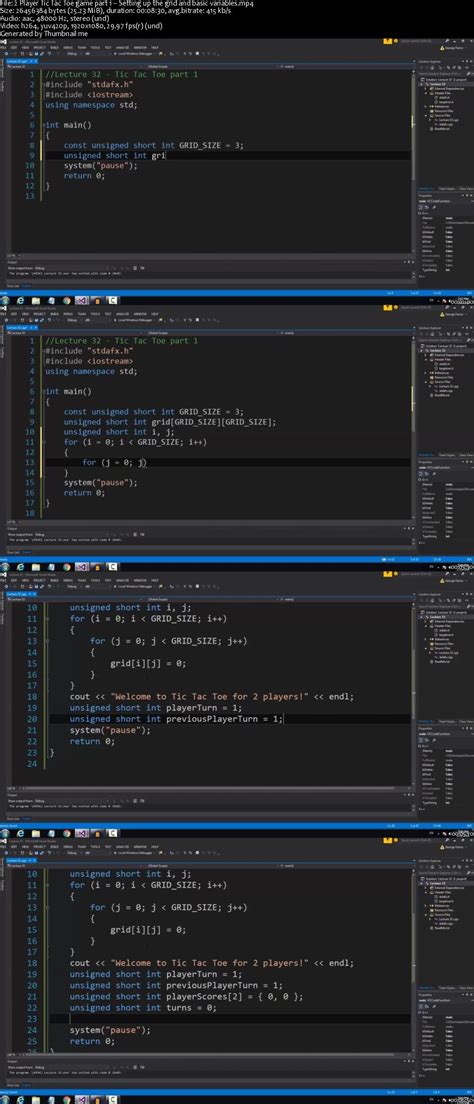Click code line 'unsigned short int gri'
This screenshot has height=1104, width=474.
pos(114,155)
